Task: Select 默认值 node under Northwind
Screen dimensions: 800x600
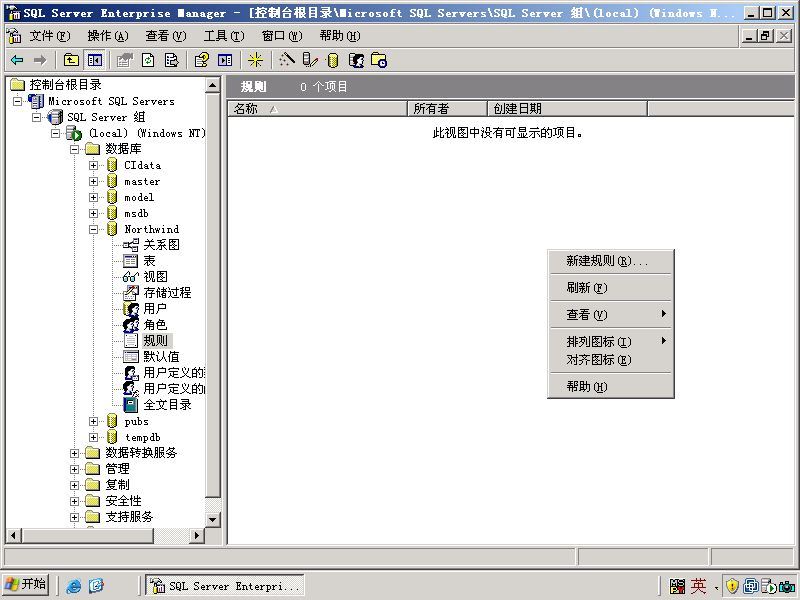Action: [x=161, y=357]
